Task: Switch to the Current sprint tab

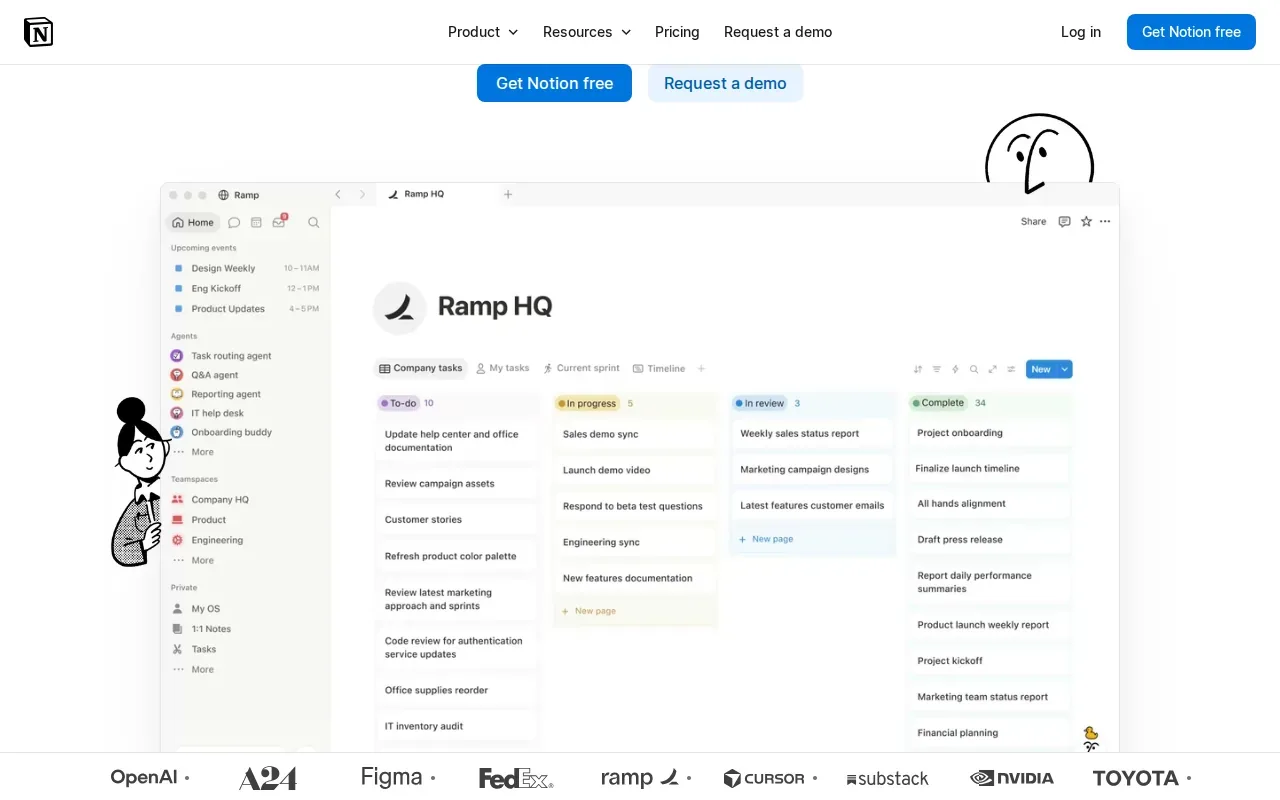Action: coord(581,368)
